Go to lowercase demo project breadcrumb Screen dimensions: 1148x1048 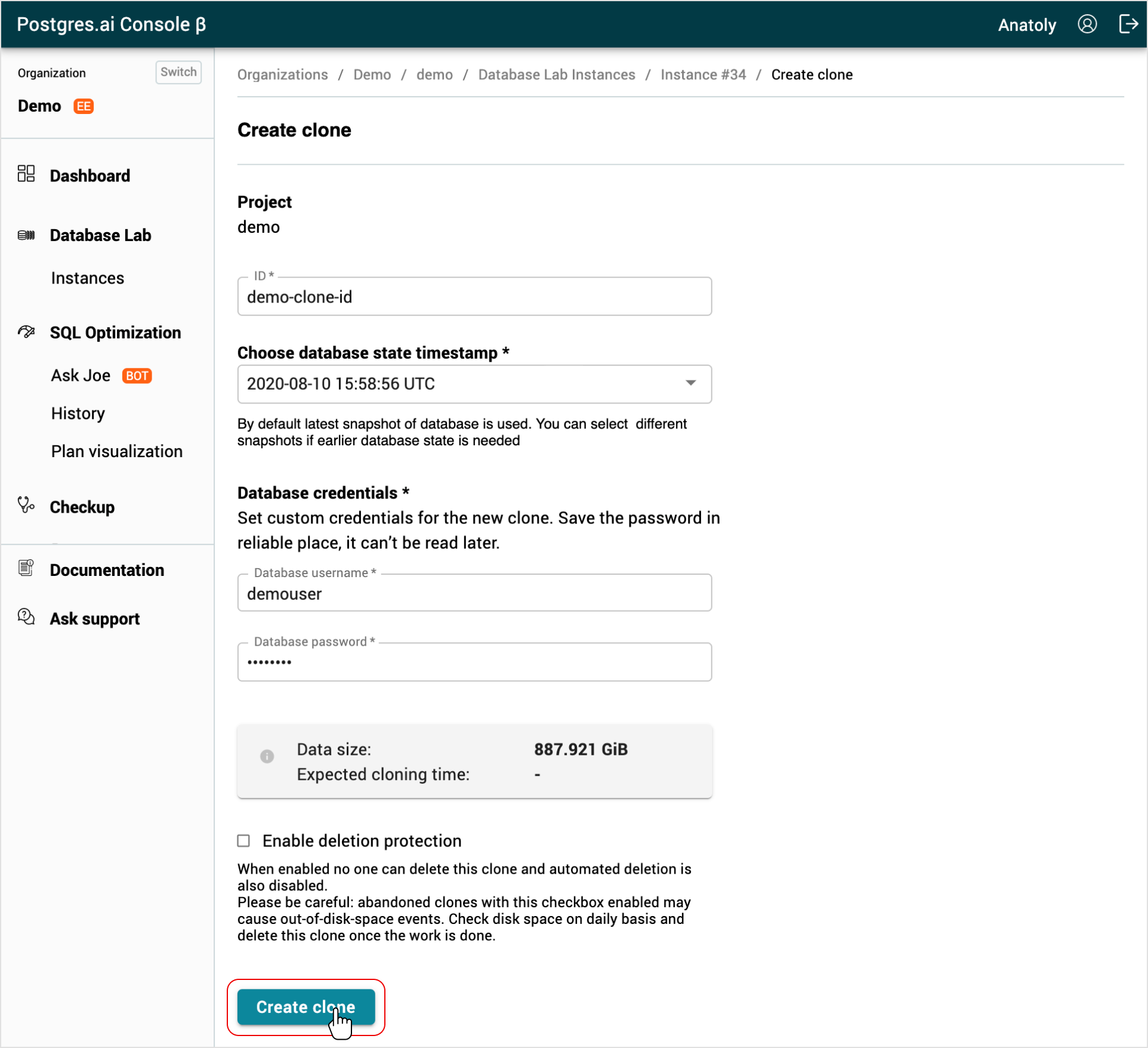coord(434,75)
